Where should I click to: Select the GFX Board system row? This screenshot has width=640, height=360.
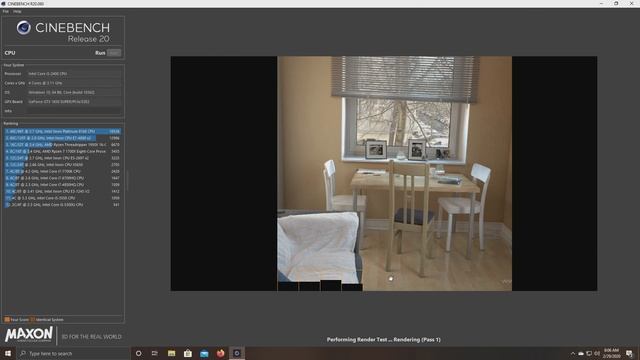62,102
